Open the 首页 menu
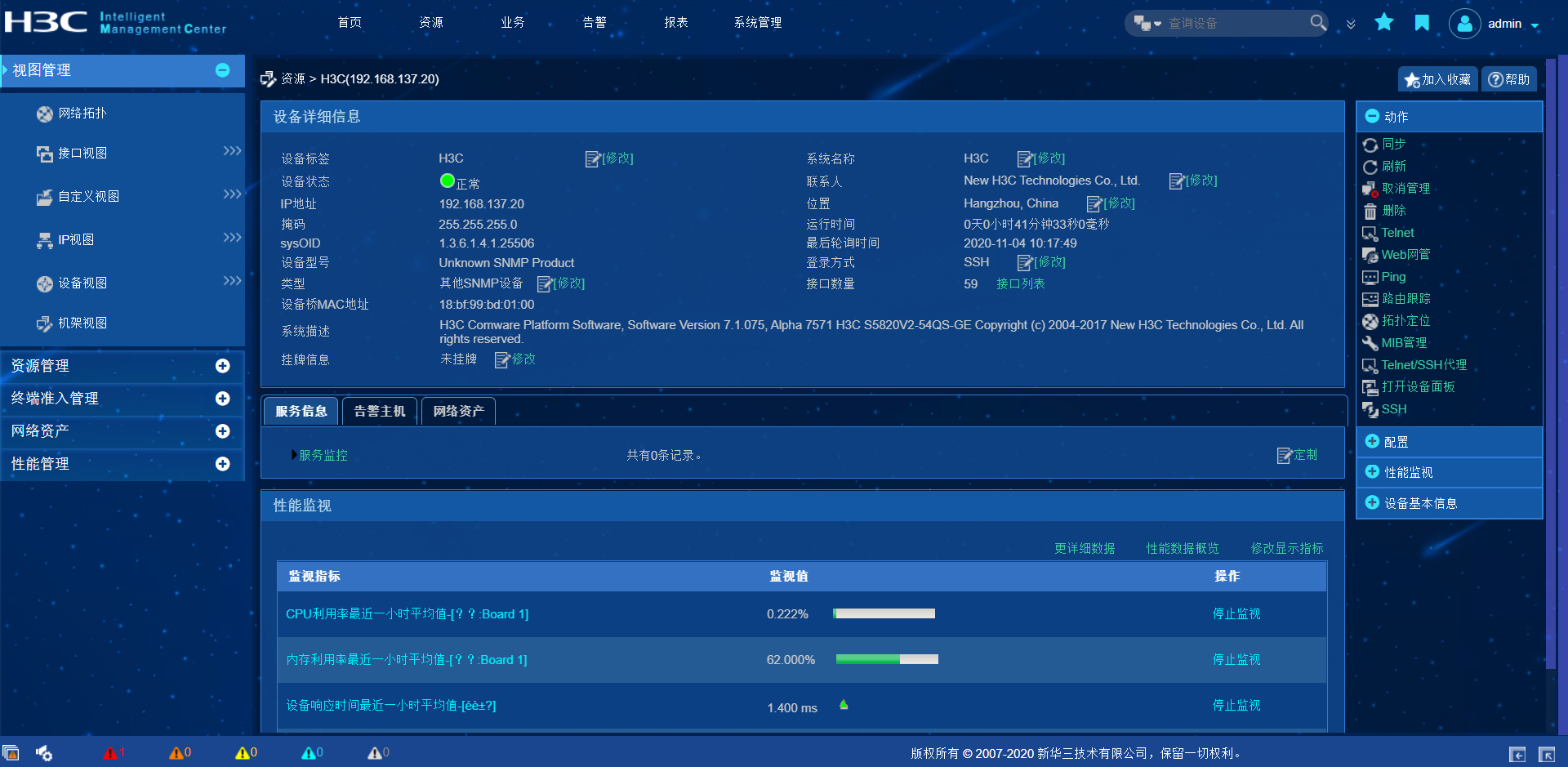The width and height of the screenshot is (1568, 767). pos(350,23)
